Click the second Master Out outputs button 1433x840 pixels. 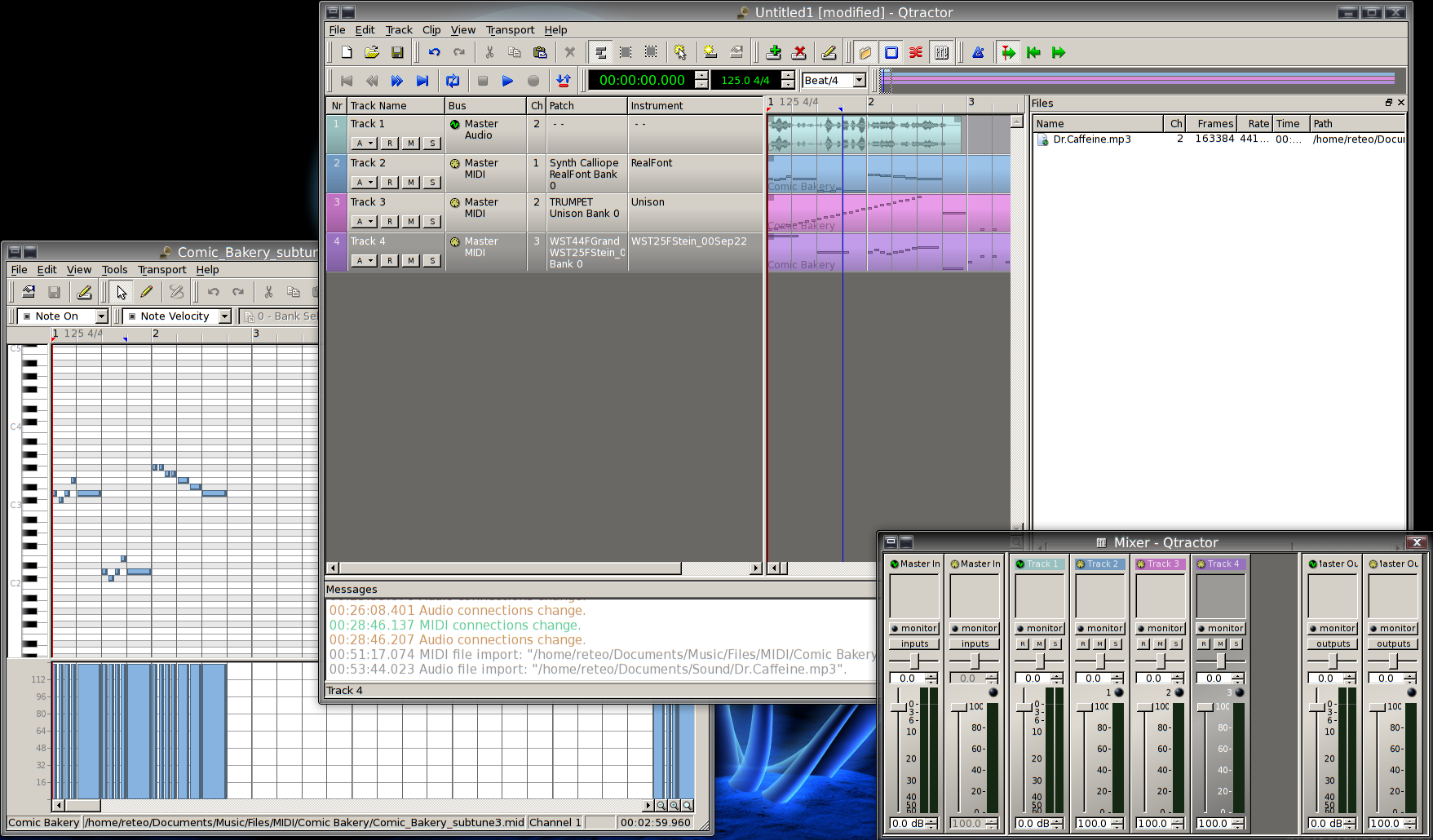[x=1393, y=644]
